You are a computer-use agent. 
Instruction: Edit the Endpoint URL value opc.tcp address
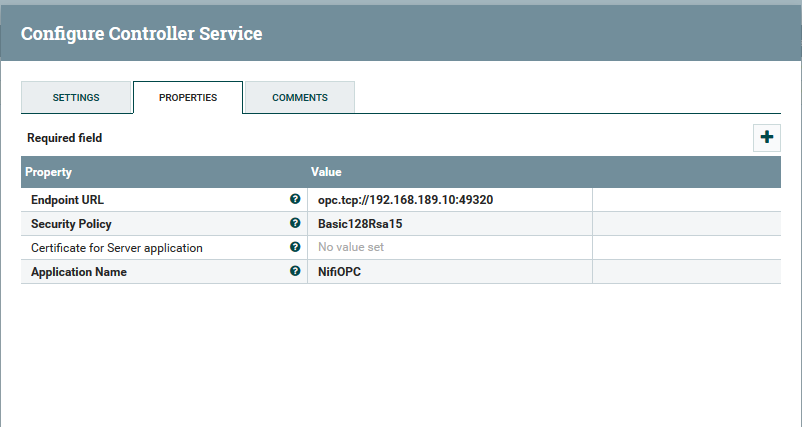(x=398, y=200)
